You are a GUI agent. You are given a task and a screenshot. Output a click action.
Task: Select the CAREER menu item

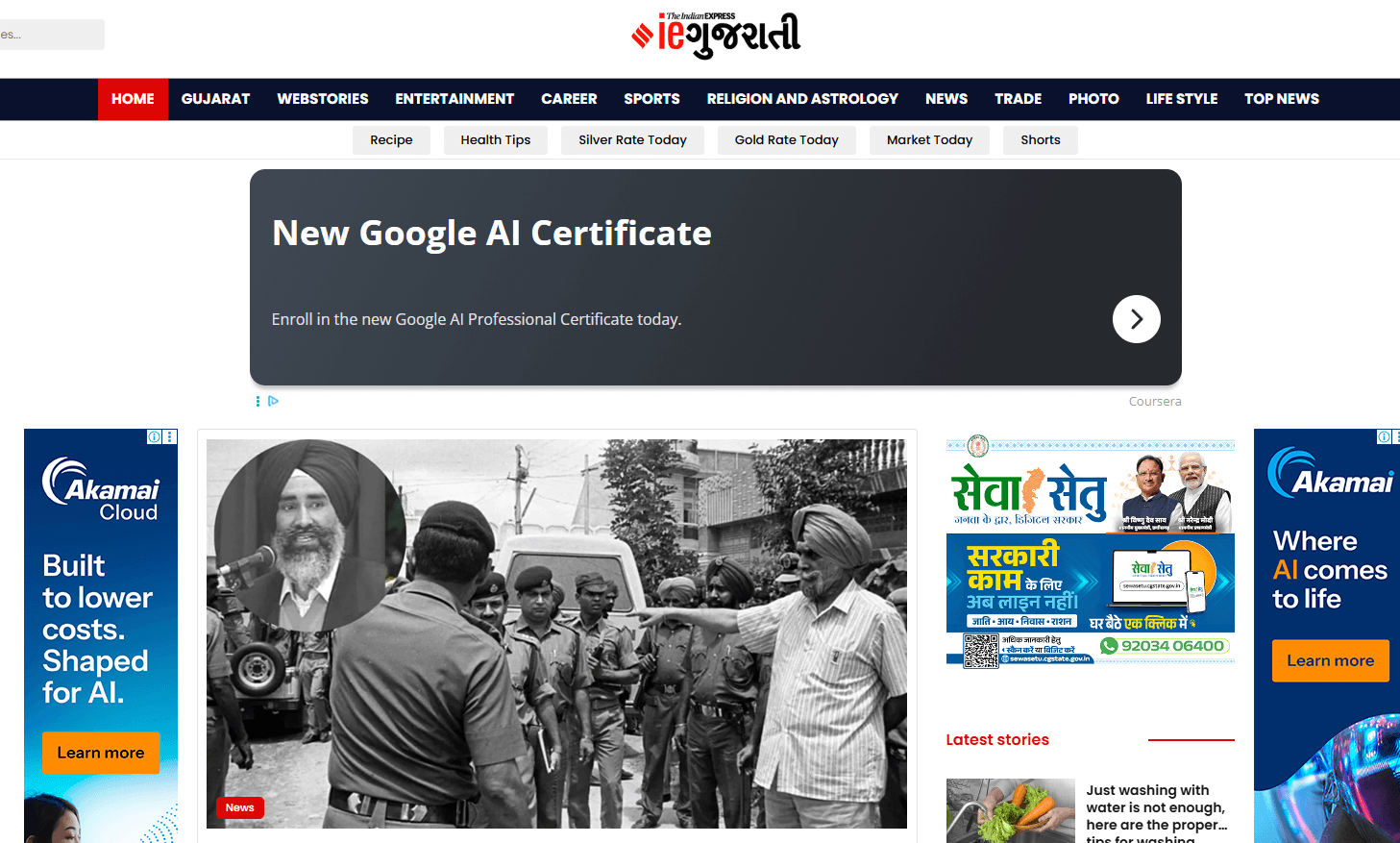click(x=569, y=99)
